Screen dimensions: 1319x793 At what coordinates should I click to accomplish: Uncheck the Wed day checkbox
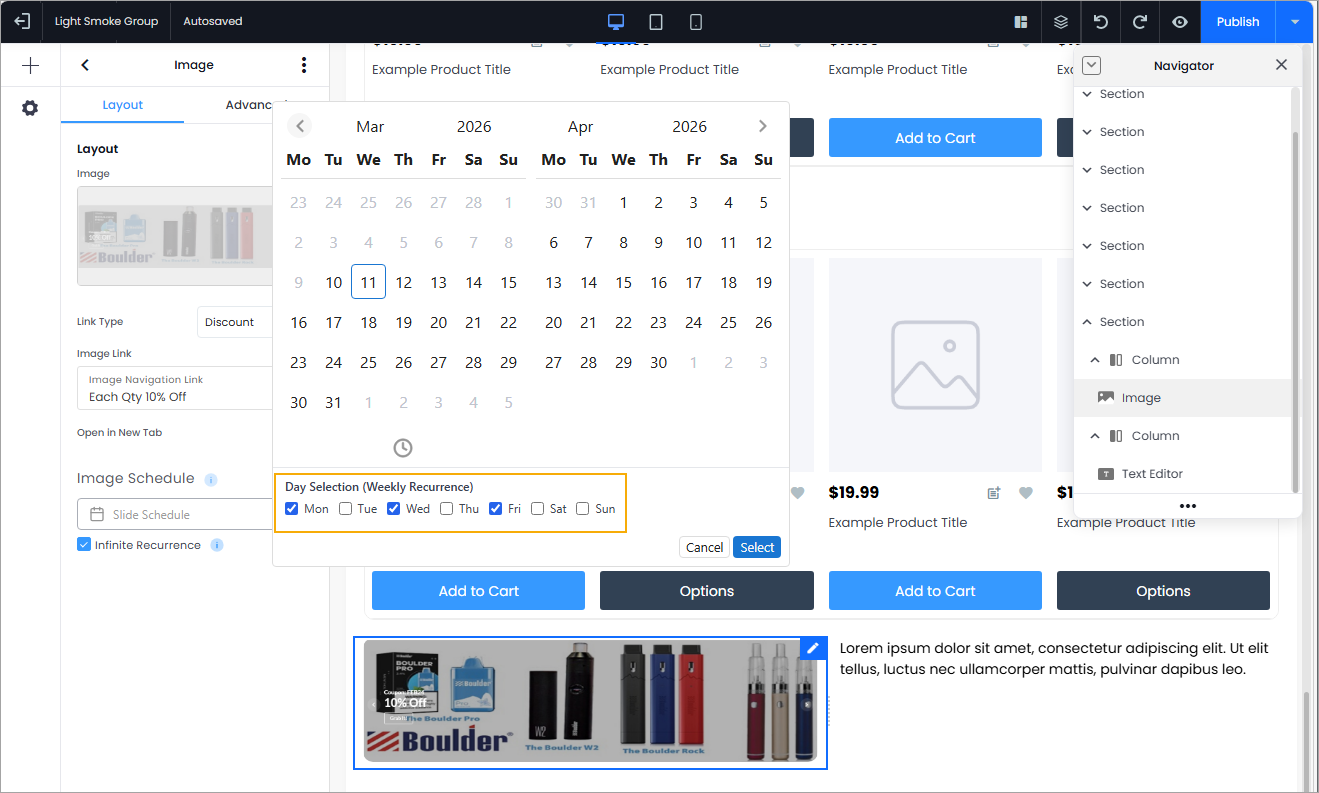click(394, 509)
